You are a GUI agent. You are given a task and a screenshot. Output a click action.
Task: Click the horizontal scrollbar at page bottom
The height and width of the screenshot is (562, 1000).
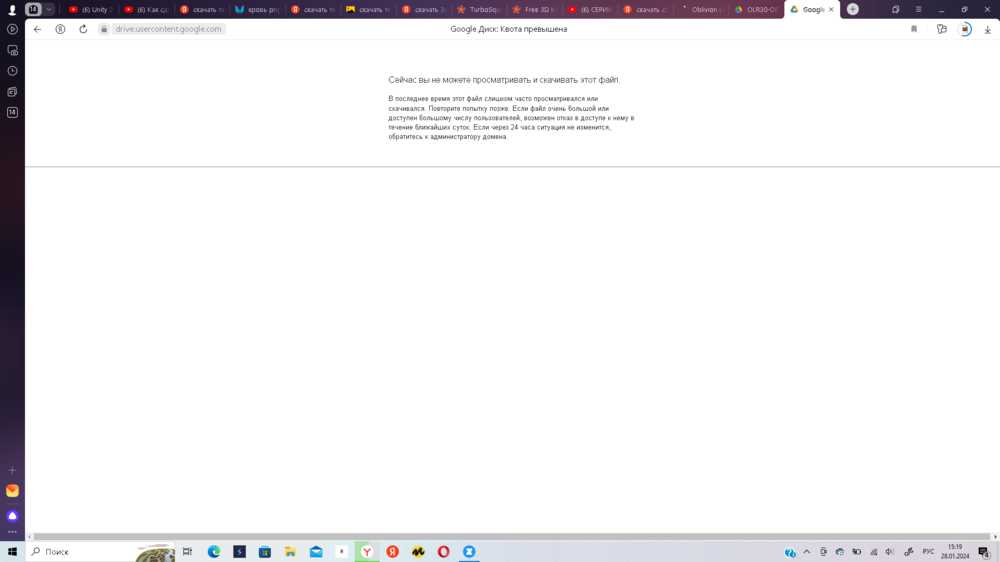coord(511,536)
